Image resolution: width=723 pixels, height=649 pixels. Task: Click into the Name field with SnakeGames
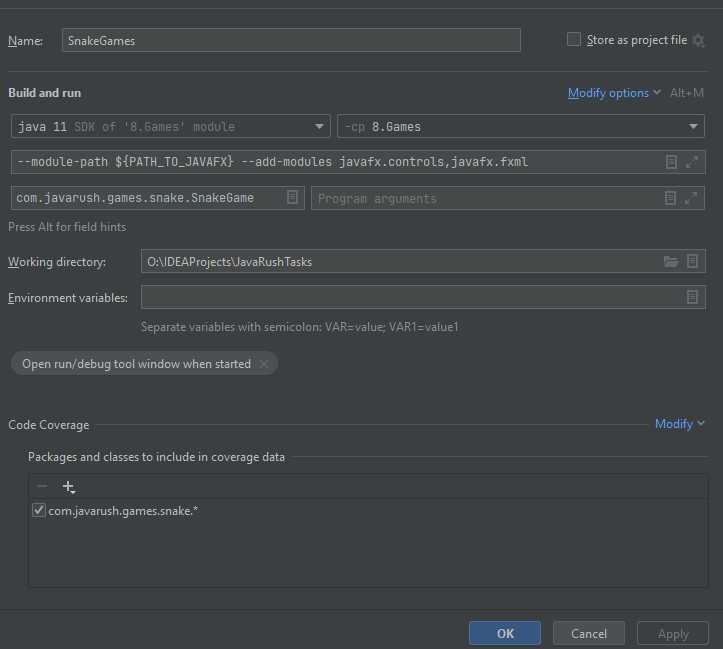pyautogui.click(x=290, y=40)
